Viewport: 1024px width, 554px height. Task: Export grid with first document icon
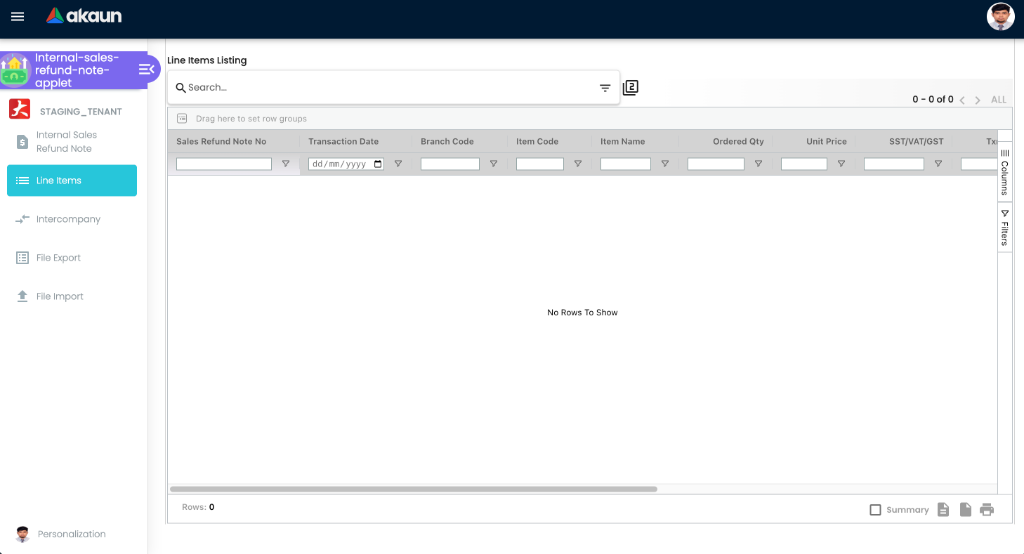click(943, 510)
